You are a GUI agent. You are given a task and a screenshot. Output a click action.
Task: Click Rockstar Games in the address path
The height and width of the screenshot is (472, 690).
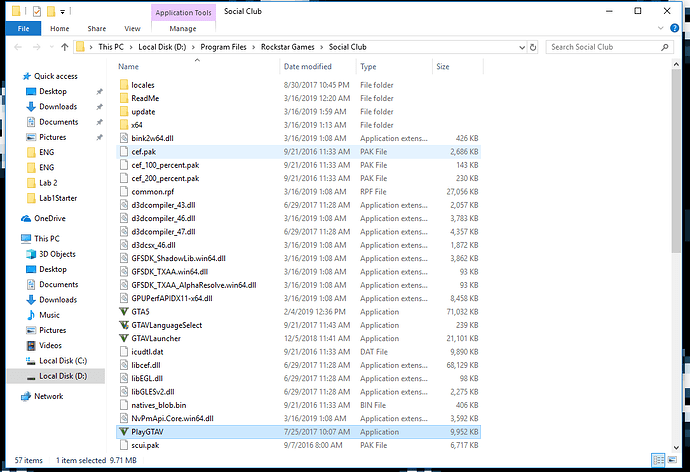(287, 47)
